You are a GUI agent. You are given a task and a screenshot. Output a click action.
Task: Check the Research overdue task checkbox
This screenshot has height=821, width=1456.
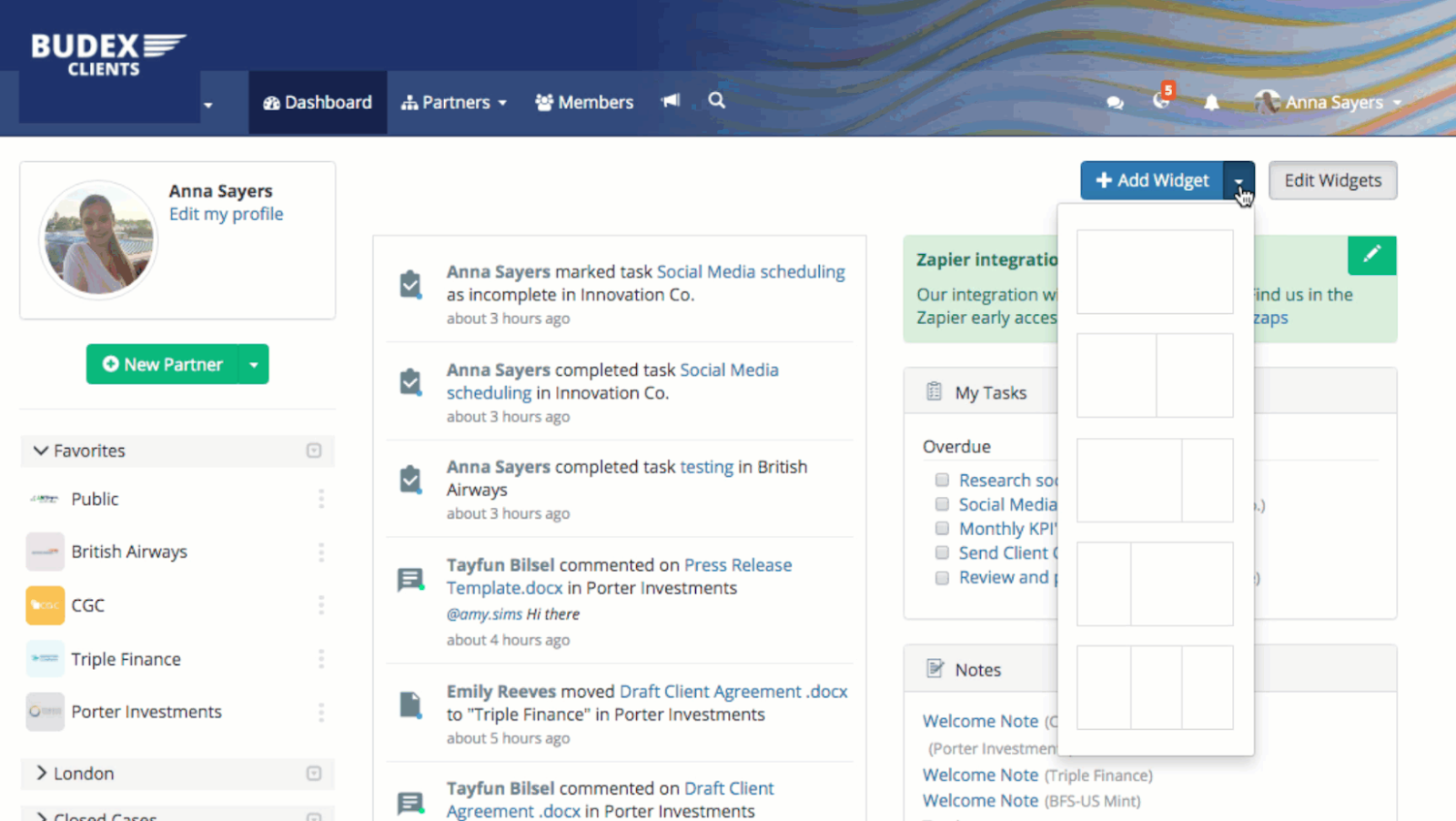point(942,480)
